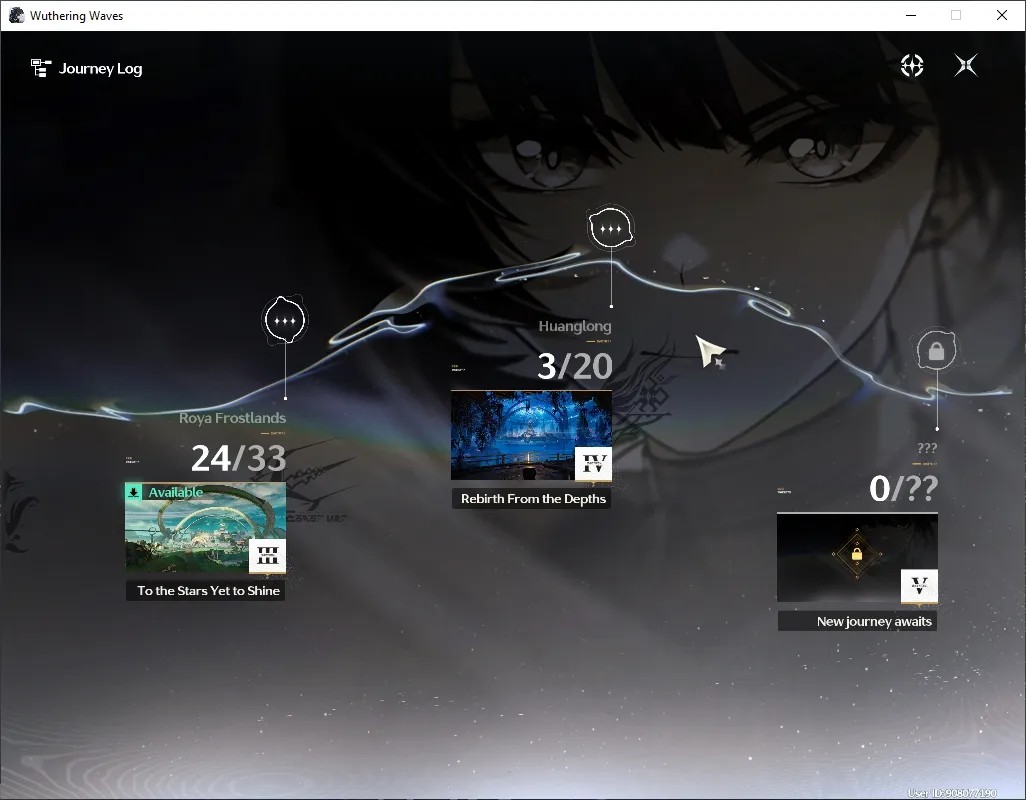
Task: Open the To the Stars Yet to Shine thumbnail
Action: (205, 528)
